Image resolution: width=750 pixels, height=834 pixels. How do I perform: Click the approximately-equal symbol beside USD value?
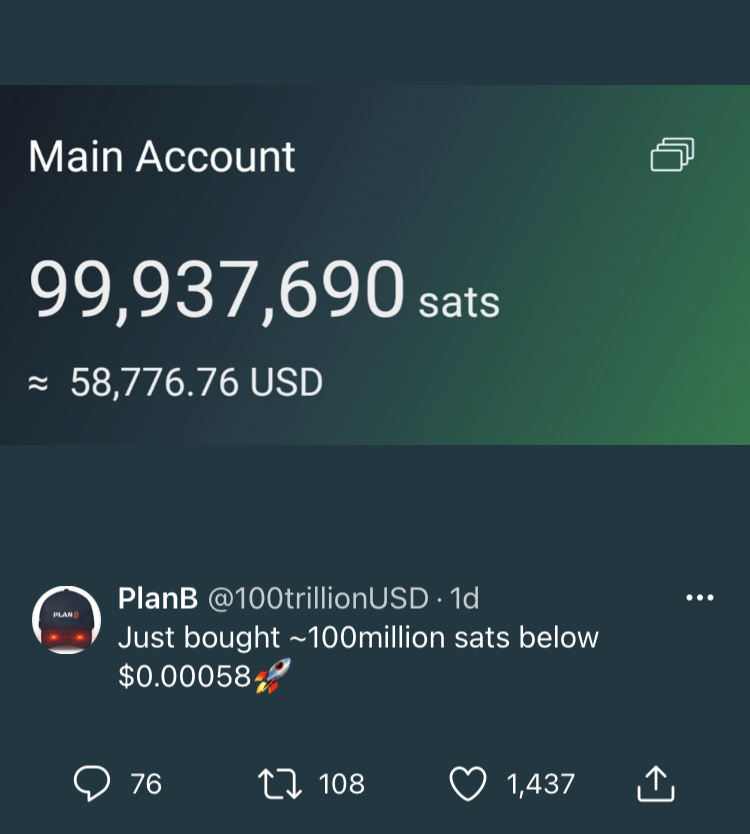click(38, 383)
